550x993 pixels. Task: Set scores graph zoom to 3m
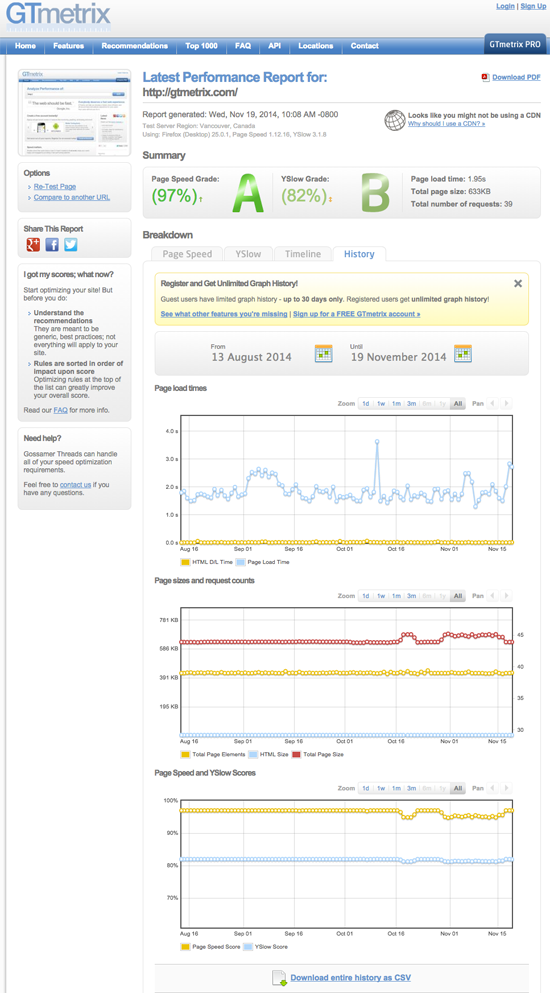coord(411,788)
